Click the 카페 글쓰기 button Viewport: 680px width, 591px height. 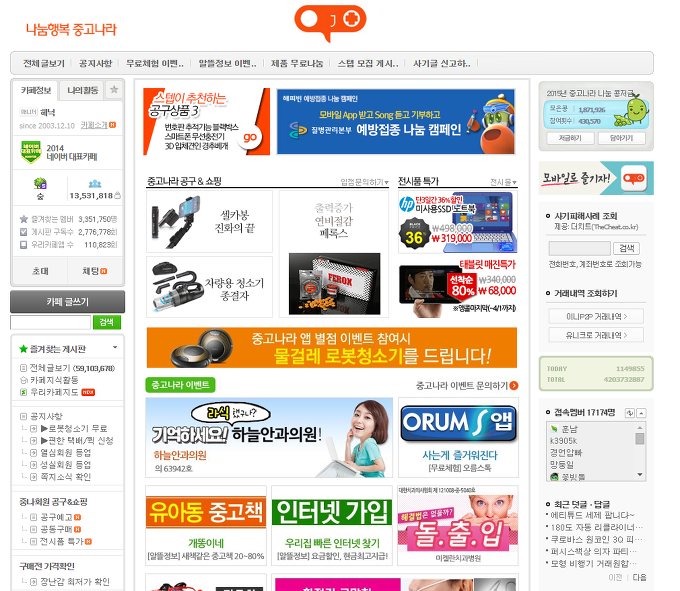pos(67,302)
